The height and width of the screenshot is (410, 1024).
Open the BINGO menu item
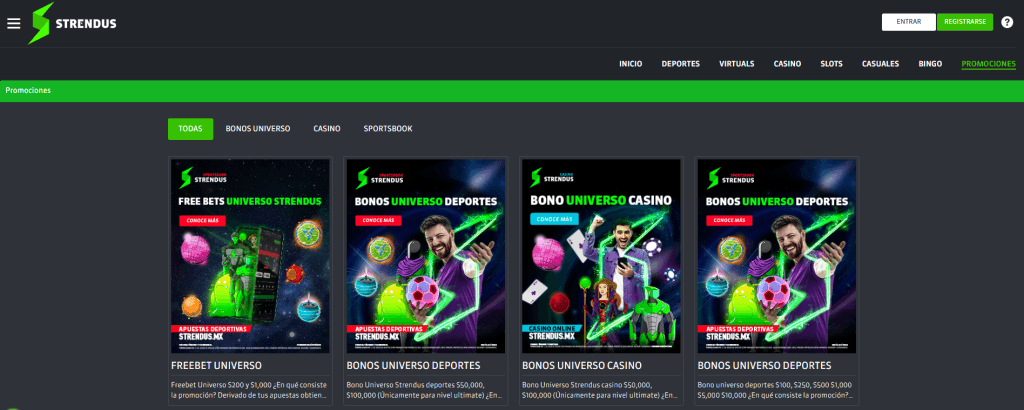(930, 64)
